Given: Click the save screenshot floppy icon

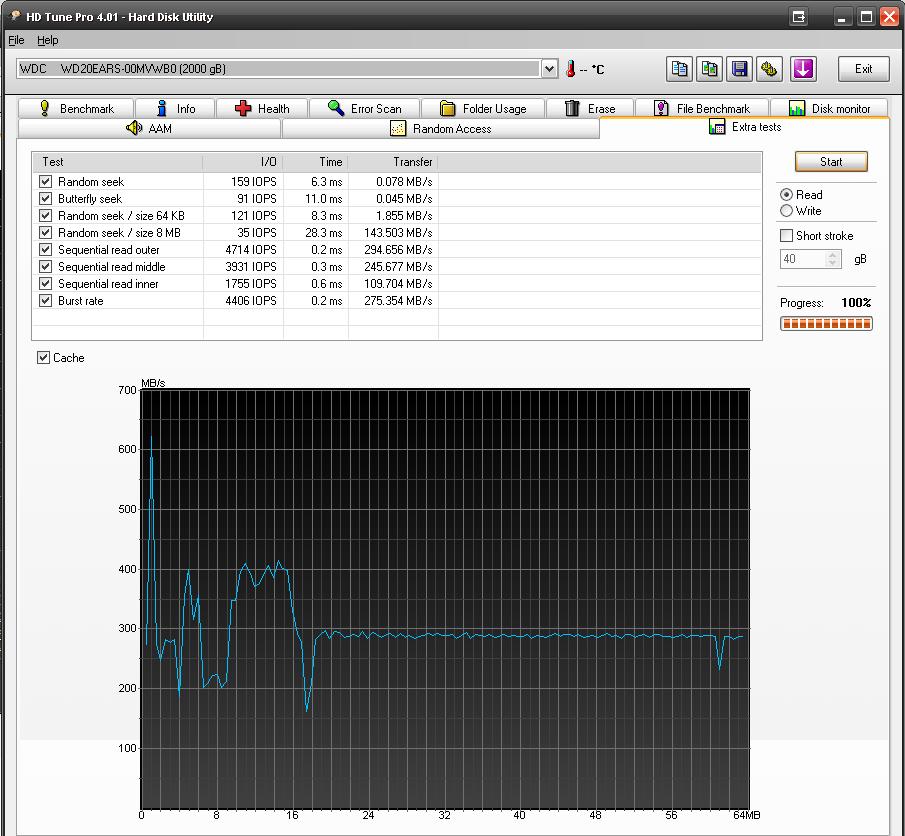Looking at the screenshot, I should click(x=739, y=69).
